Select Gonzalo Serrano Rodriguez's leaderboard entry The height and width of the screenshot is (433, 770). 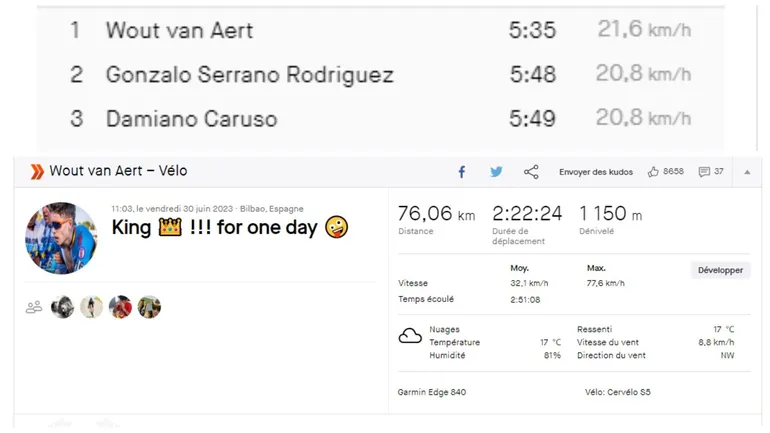click(x=249, y=74)
